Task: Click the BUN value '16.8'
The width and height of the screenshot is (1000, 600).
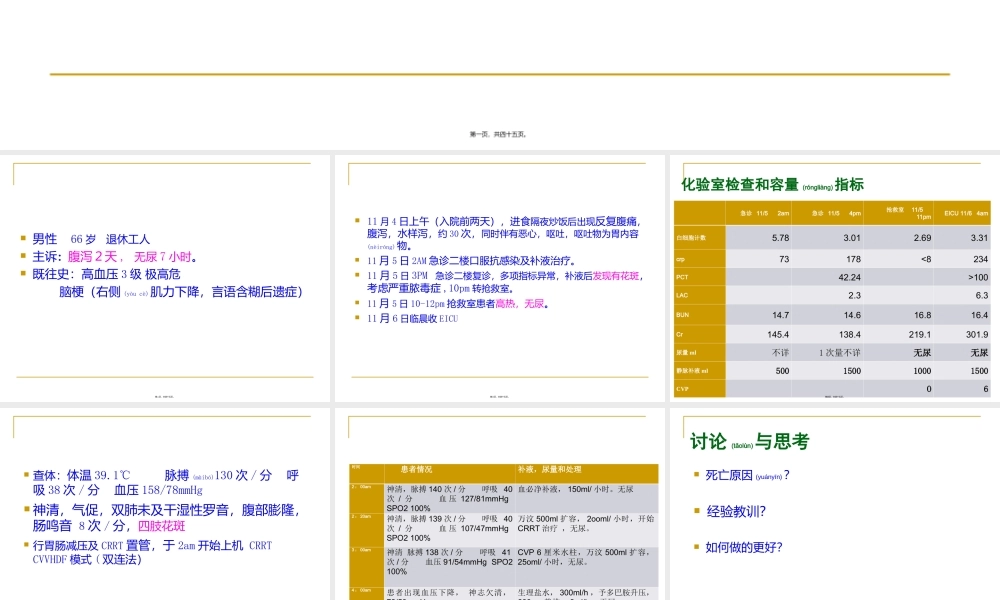Action: pos(899,315)
